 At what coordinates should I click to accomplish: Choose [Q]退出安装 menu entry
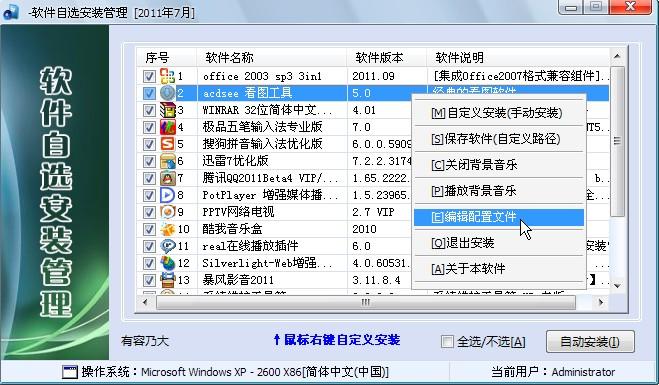coord(499,243)
